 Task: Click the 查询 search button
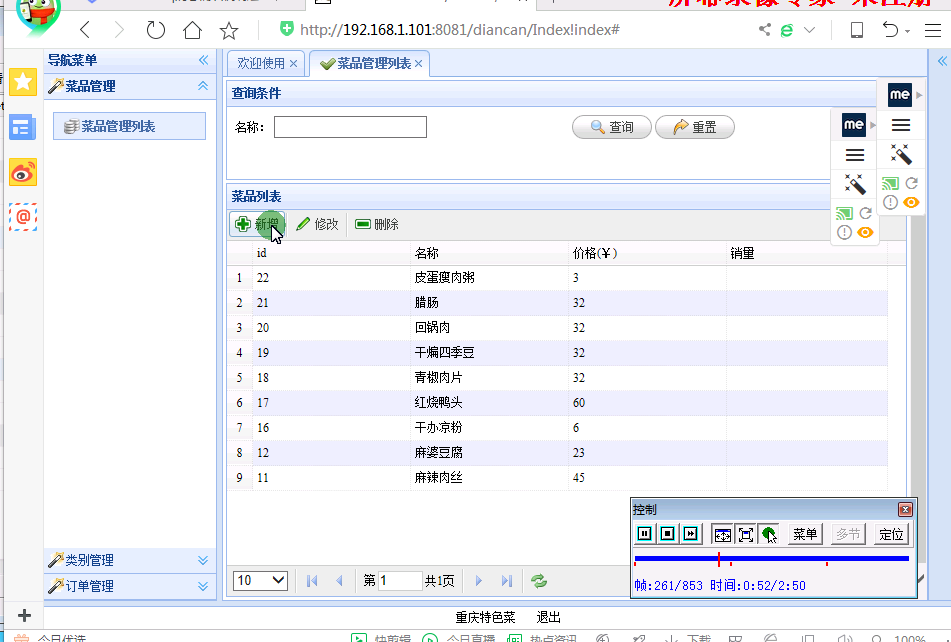click(612, 127)
